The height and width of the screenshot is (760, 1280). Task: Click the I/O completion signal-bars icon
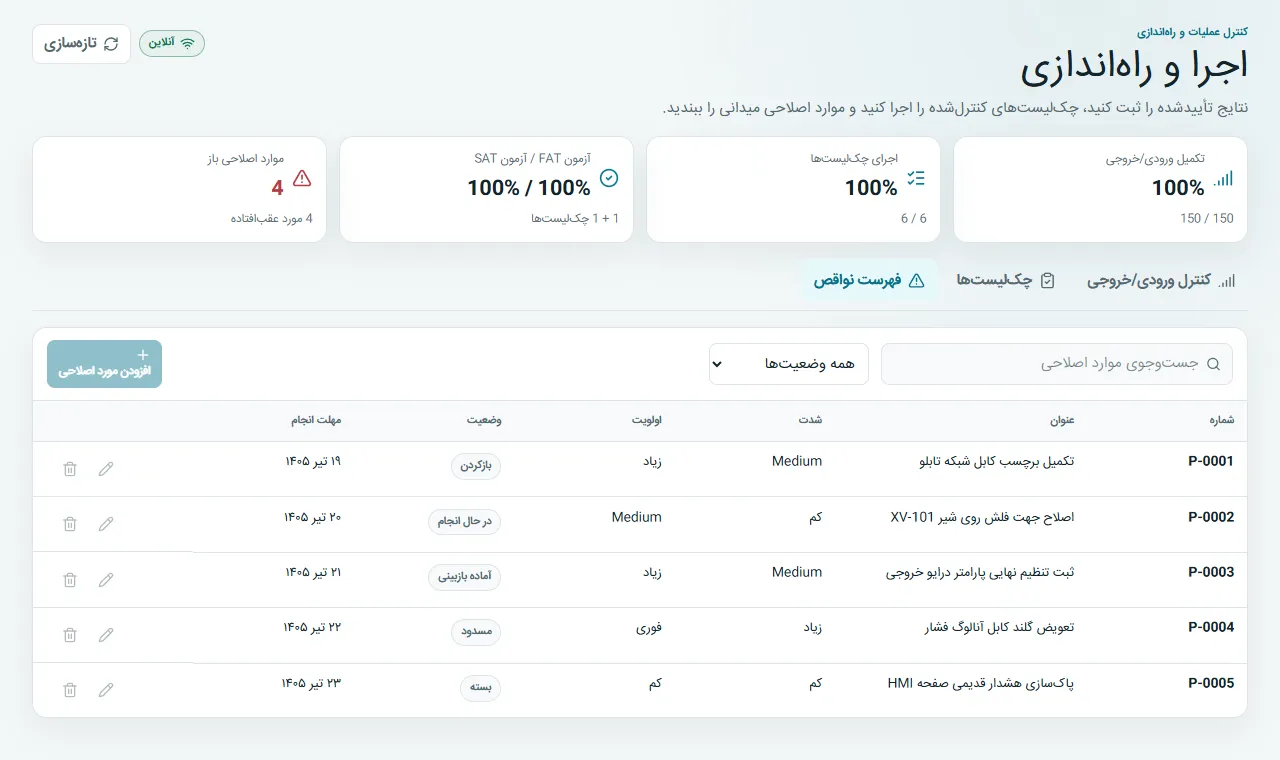1223,179
